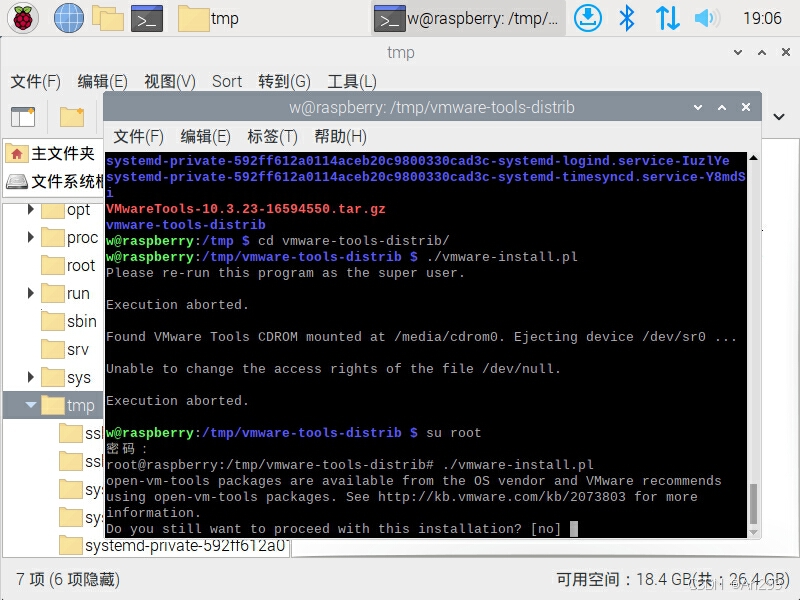Image resolution: width=800 pixels, height=600 pixels.
Task: Expand the proc folder in tree
Action: [31, 237]
